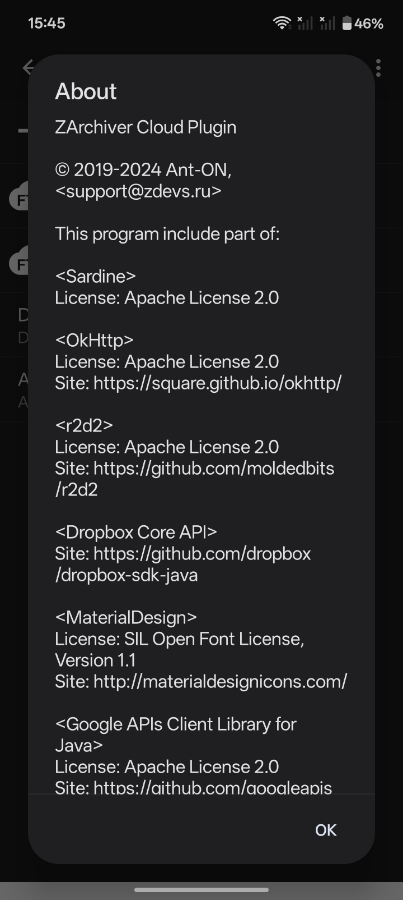The width and height of the screenshot is (403, 900).
Task: Tap the second FTP cloud icon at left edge
Action: 19,261
